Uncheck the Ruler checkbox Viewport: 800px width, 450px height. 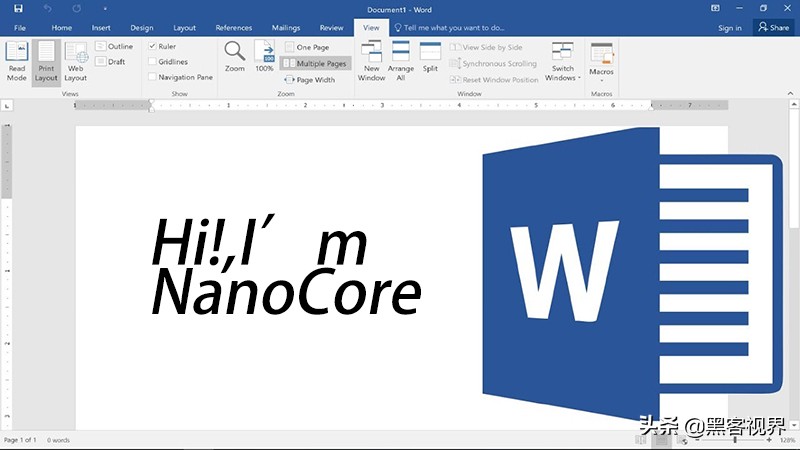pos(153,46)
